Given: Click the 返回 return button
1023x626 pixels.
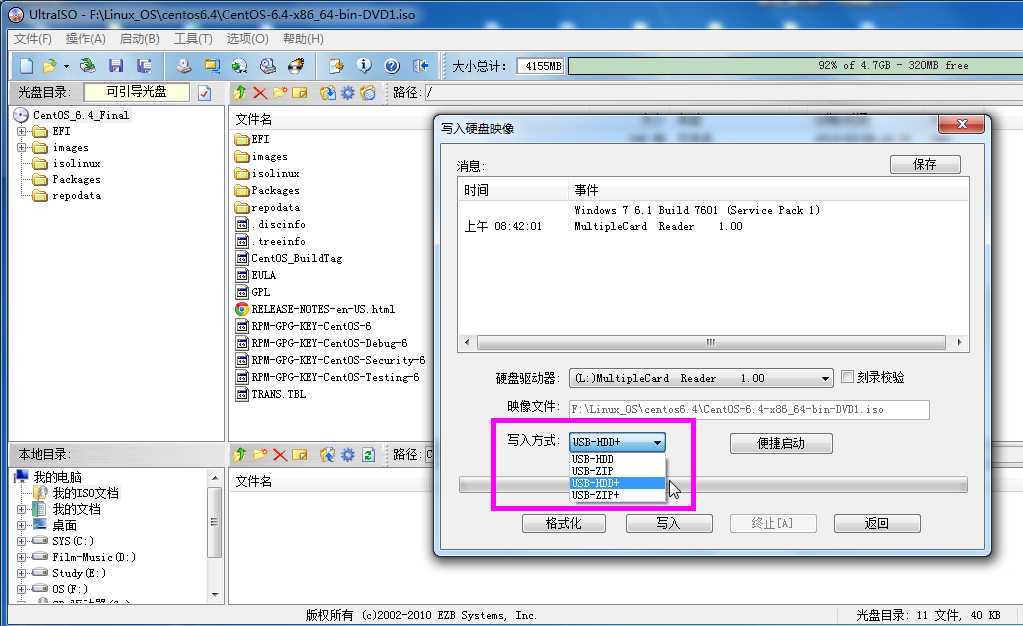Looking at the screenshot, I should (x=877, y=524).
